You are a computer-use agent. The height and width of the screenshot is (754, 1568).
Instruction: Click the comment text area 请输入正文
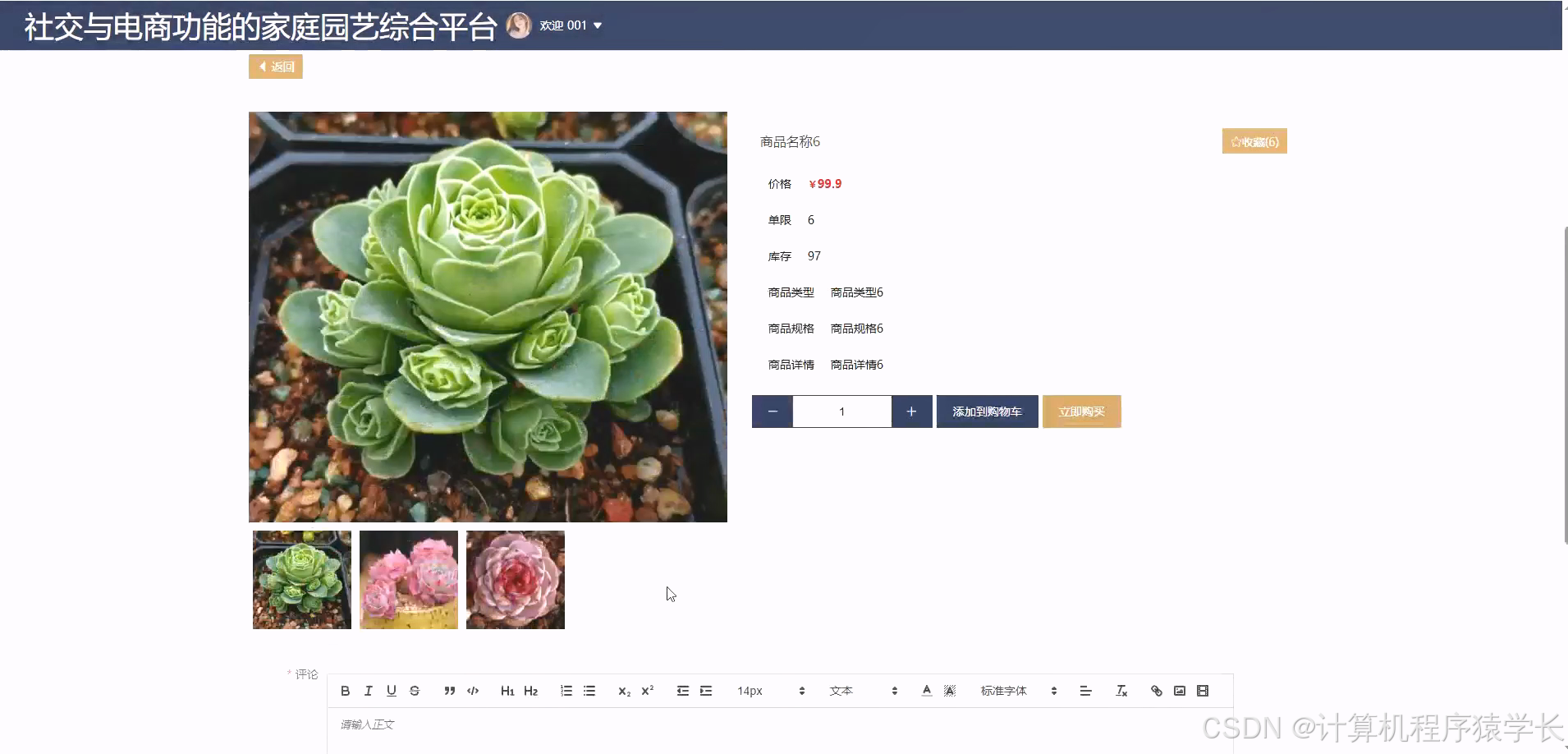point(780,729)
